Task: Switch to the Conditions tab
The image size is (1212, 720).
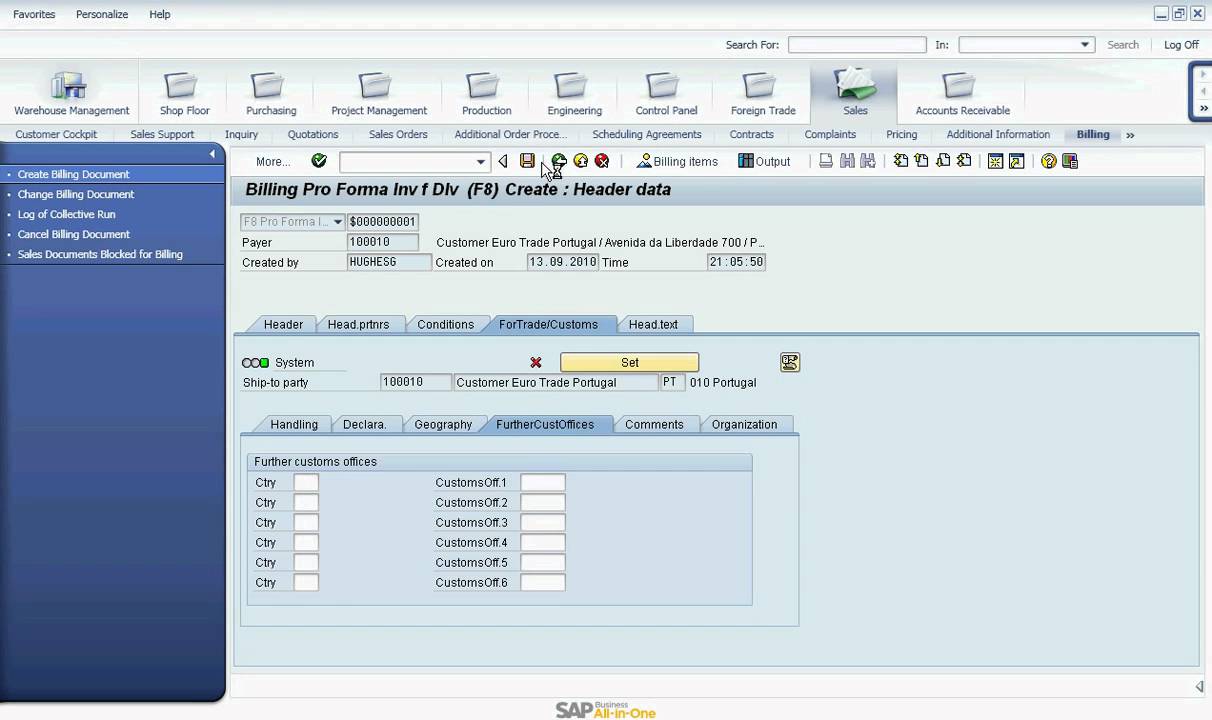Action: click(x=445, y=324)
